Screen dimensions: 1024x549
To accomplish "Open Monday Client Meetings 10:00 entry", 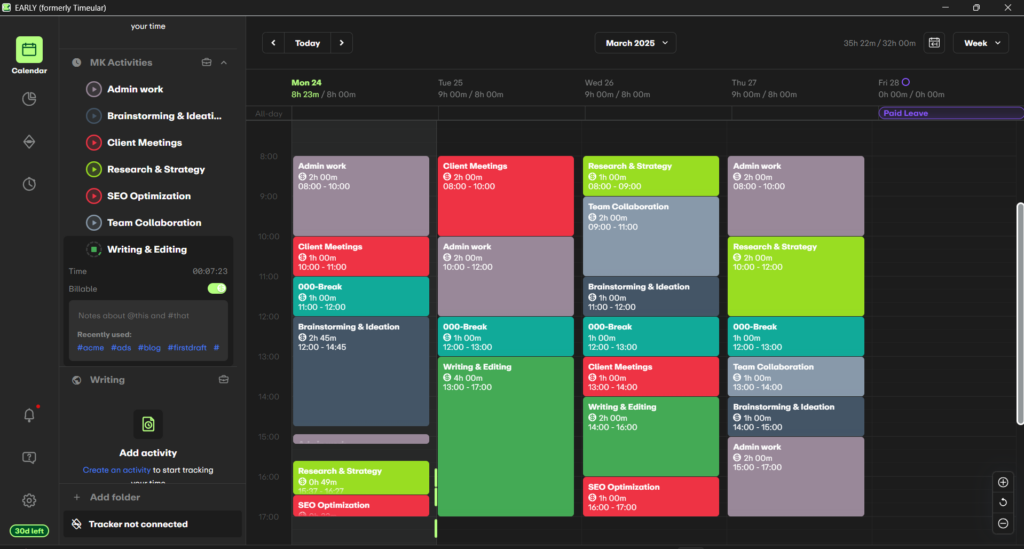I will point(361,256).
